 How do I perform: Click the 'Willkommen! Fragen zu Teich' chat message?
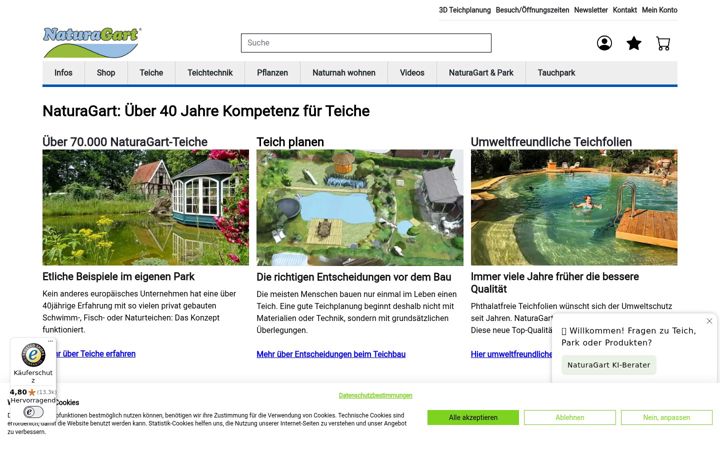tap(628, 337)
